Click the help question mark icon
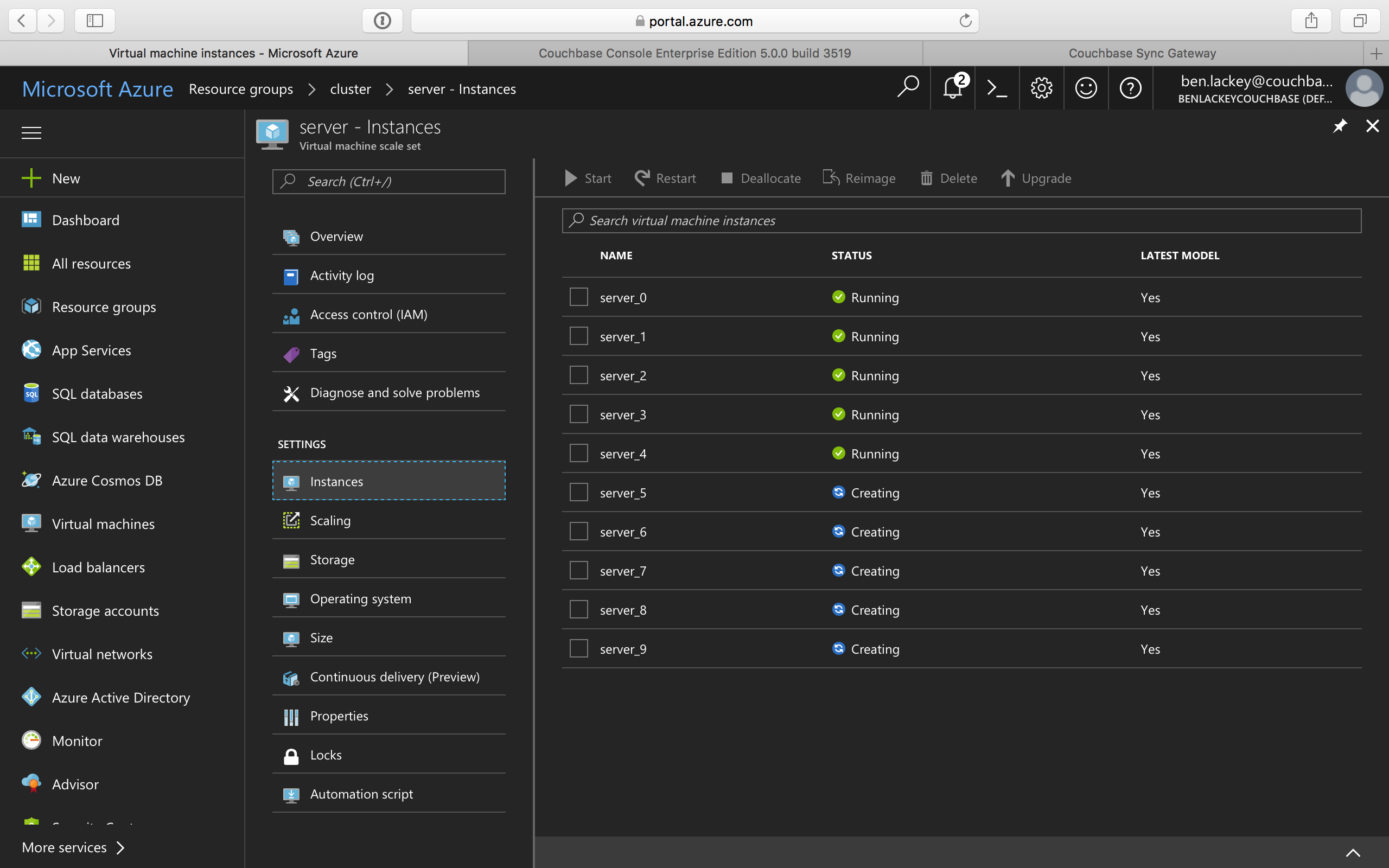Image resolution: width=1389 pixels, height=868 pixels. [1130, 88]
